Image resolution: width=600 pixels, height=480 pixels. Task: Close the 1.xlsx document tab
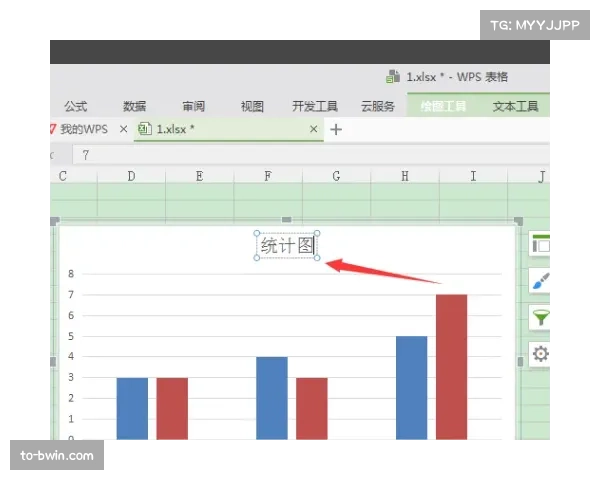pyautogui.click(x=314, y=129)
